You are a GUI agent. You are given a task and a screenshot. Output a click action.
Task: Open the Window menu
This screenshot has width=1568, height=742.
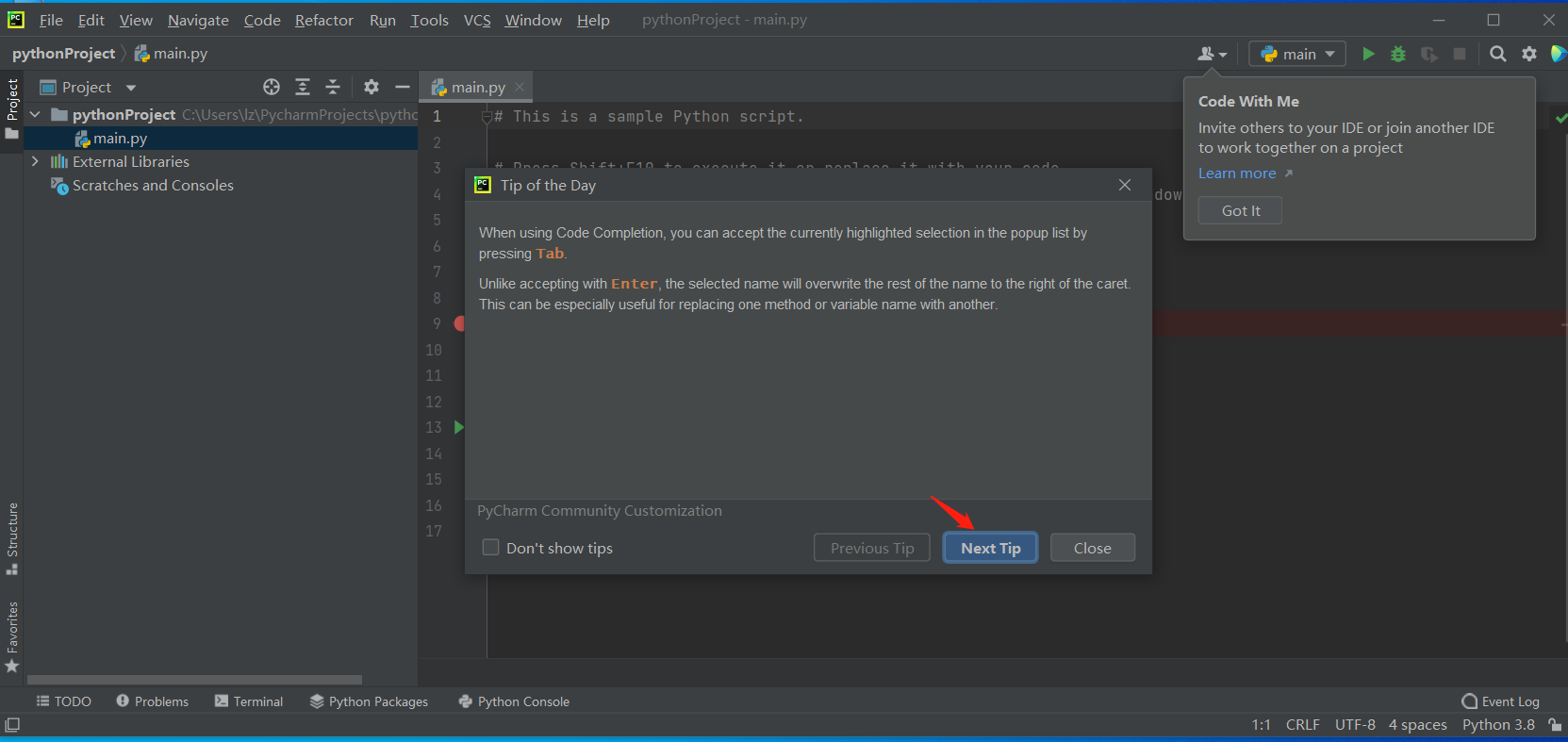click(533, 20)
